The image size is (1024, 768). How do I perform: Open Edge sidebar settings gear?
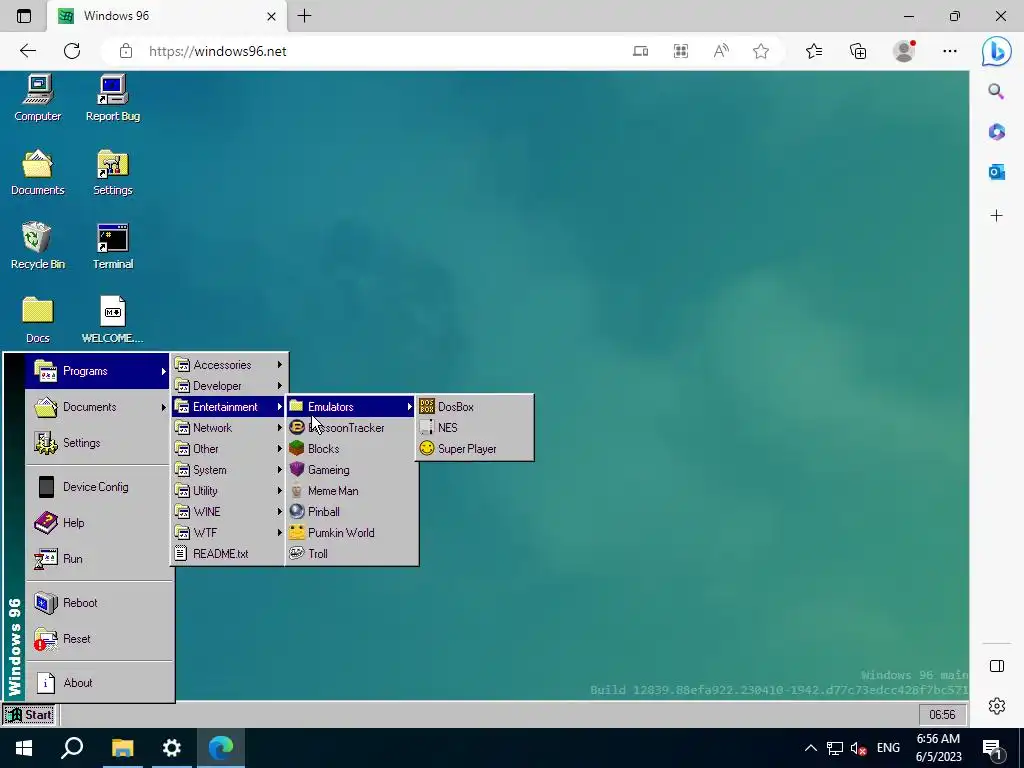[x=997, y=706]
